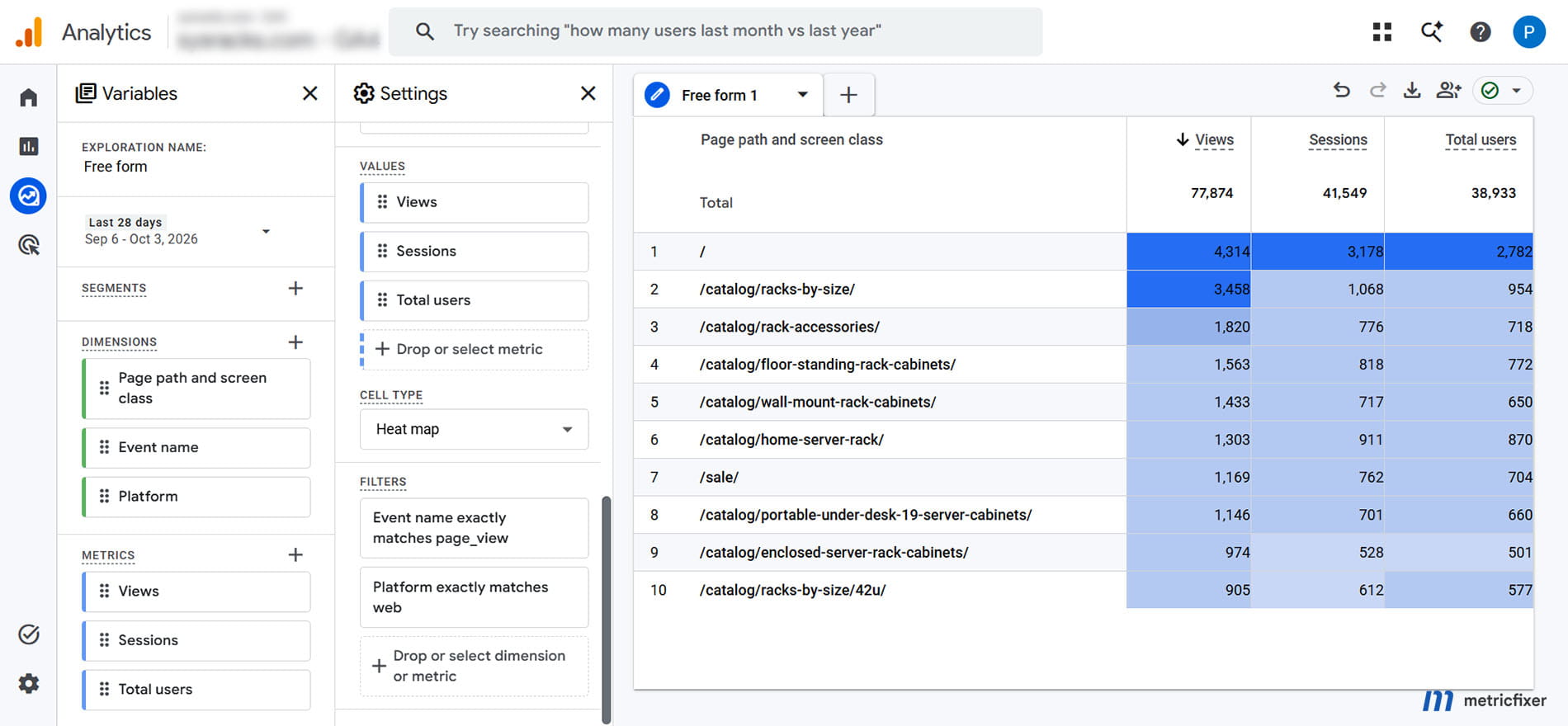Open Advertising from the sidebar
Image resolution: width=1568 pixels, height=726 pixels.
[x=29, y=245]
